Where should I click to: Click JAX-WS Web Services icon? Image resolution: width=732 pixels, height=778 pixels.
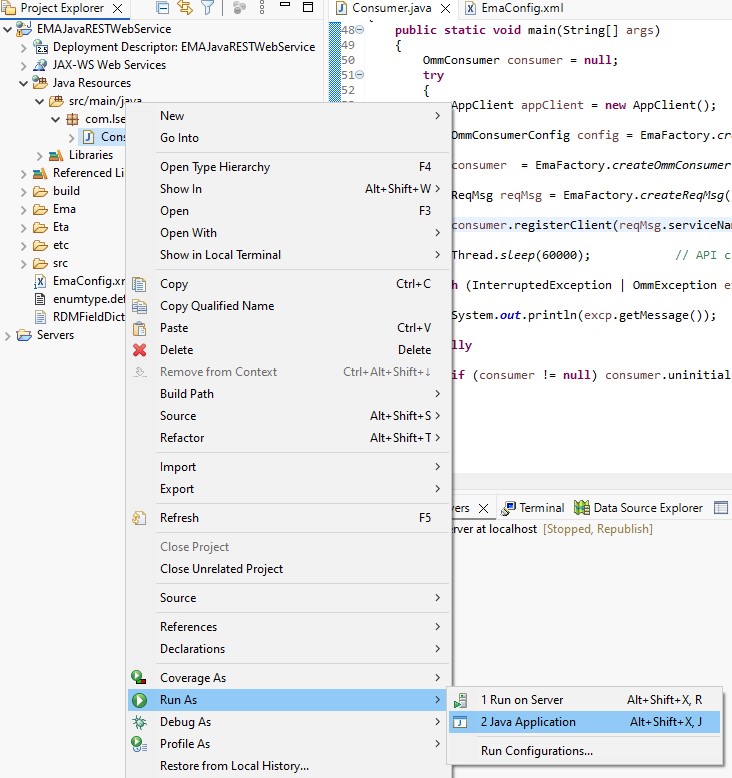[x=40, y=65]
